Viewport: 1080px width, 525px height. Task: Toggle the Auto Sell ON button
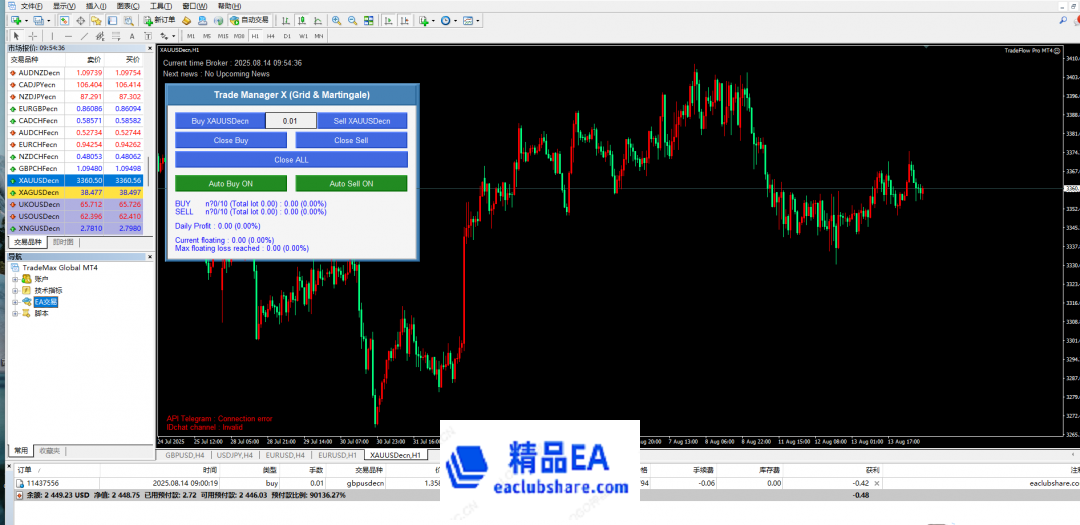click(x=351, y=184)
